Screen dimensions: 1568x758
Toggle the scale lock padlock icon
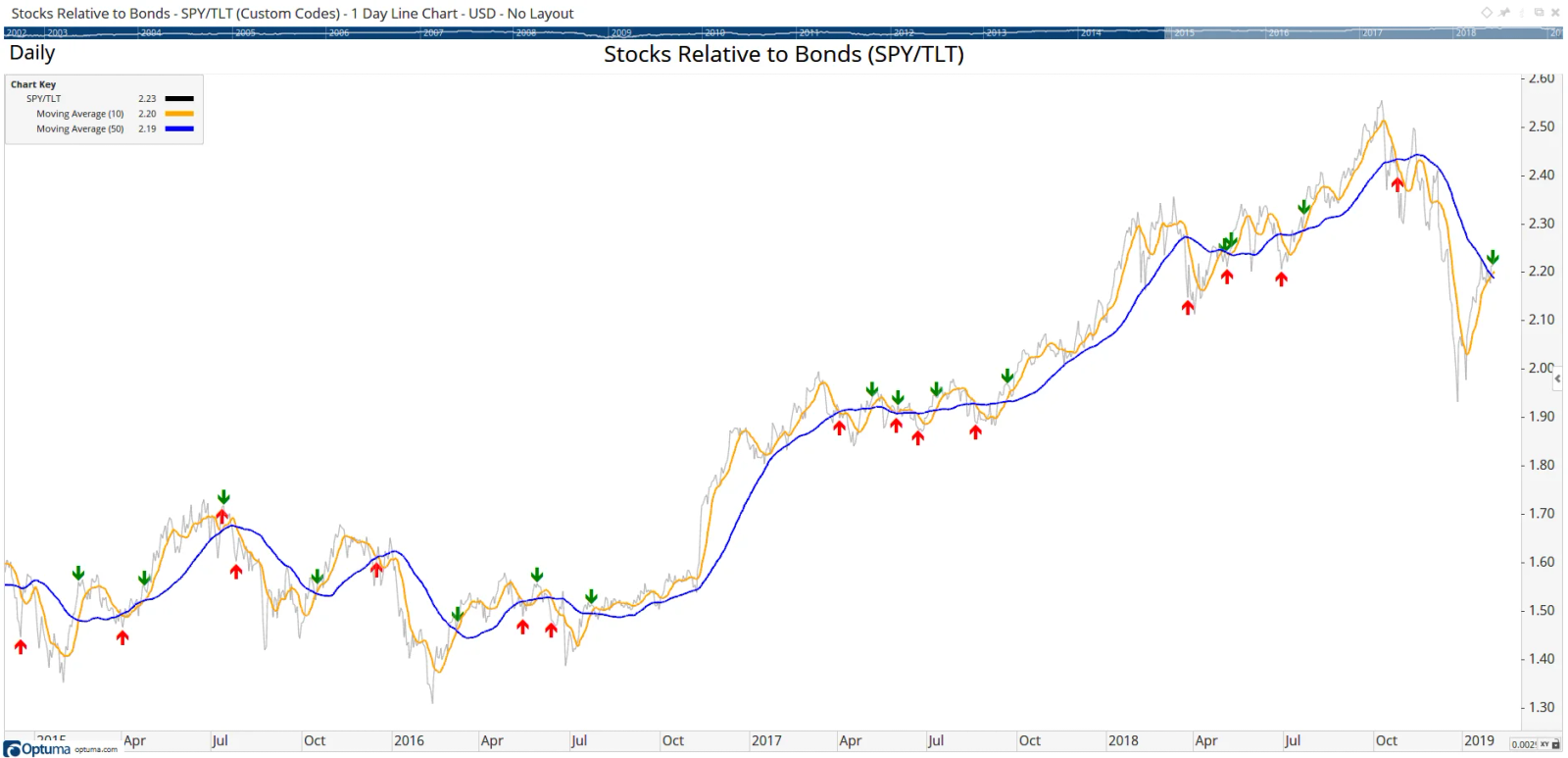point(1555,744)
